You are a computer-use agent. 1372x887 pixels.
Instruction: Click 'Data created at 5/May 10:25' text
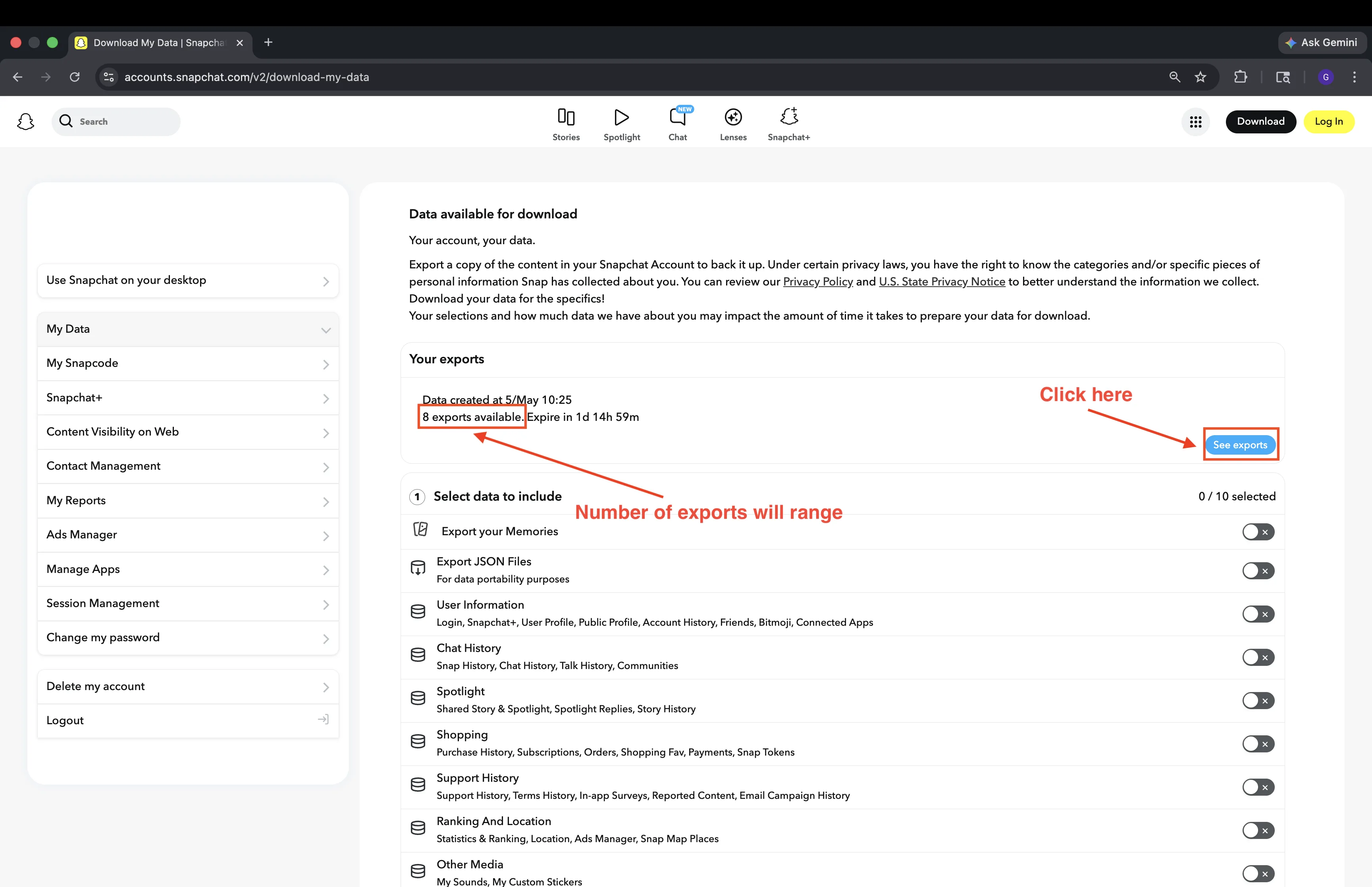click(497, 400)
